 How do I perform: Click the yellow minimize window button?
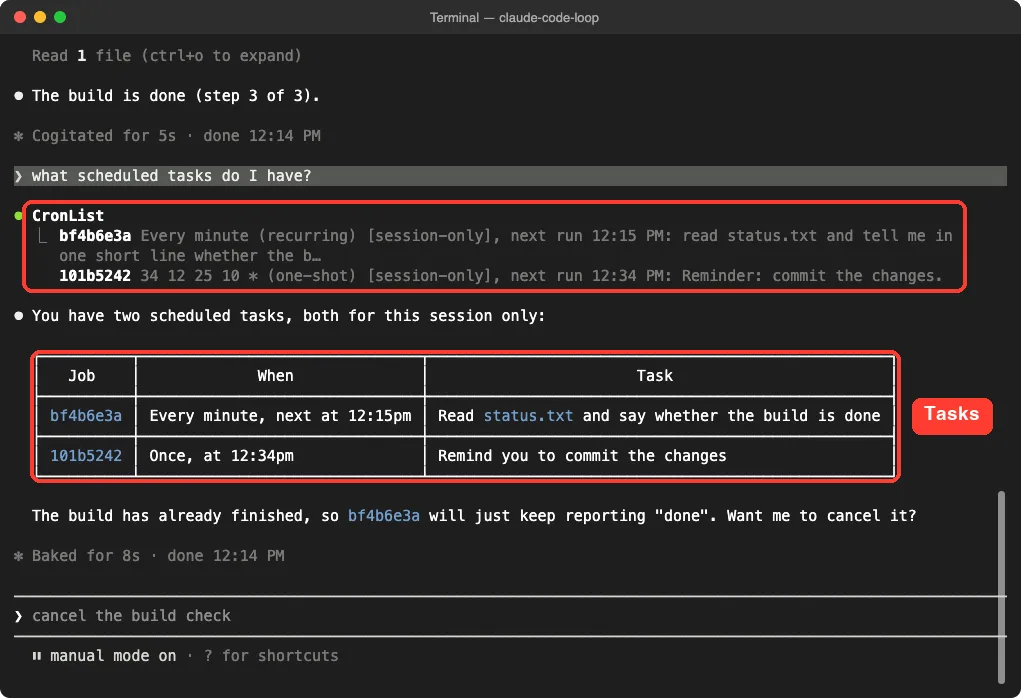[x=40, y=17]
